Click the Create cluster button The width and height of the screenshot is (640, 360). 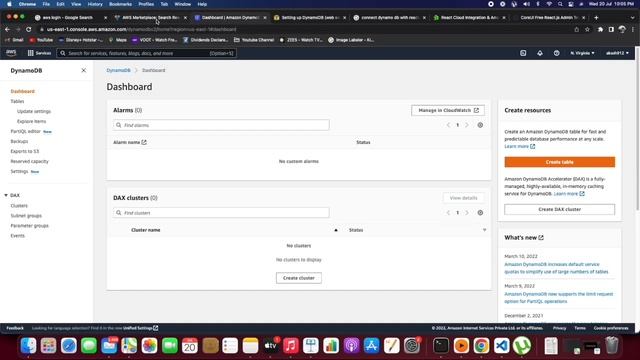[299, 278]
